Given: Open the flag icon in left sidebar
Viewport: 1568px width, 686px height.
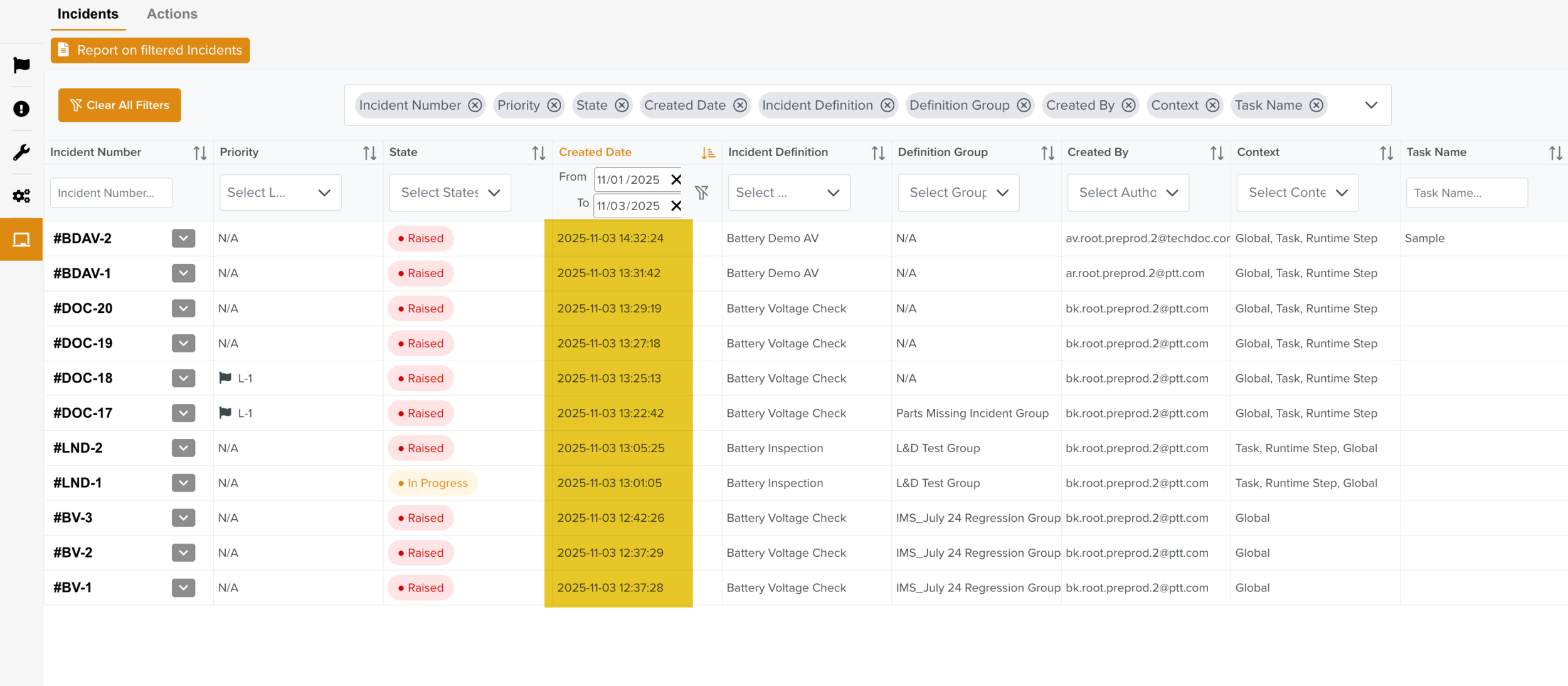Looking at the screenshot, I should [21, 65].
